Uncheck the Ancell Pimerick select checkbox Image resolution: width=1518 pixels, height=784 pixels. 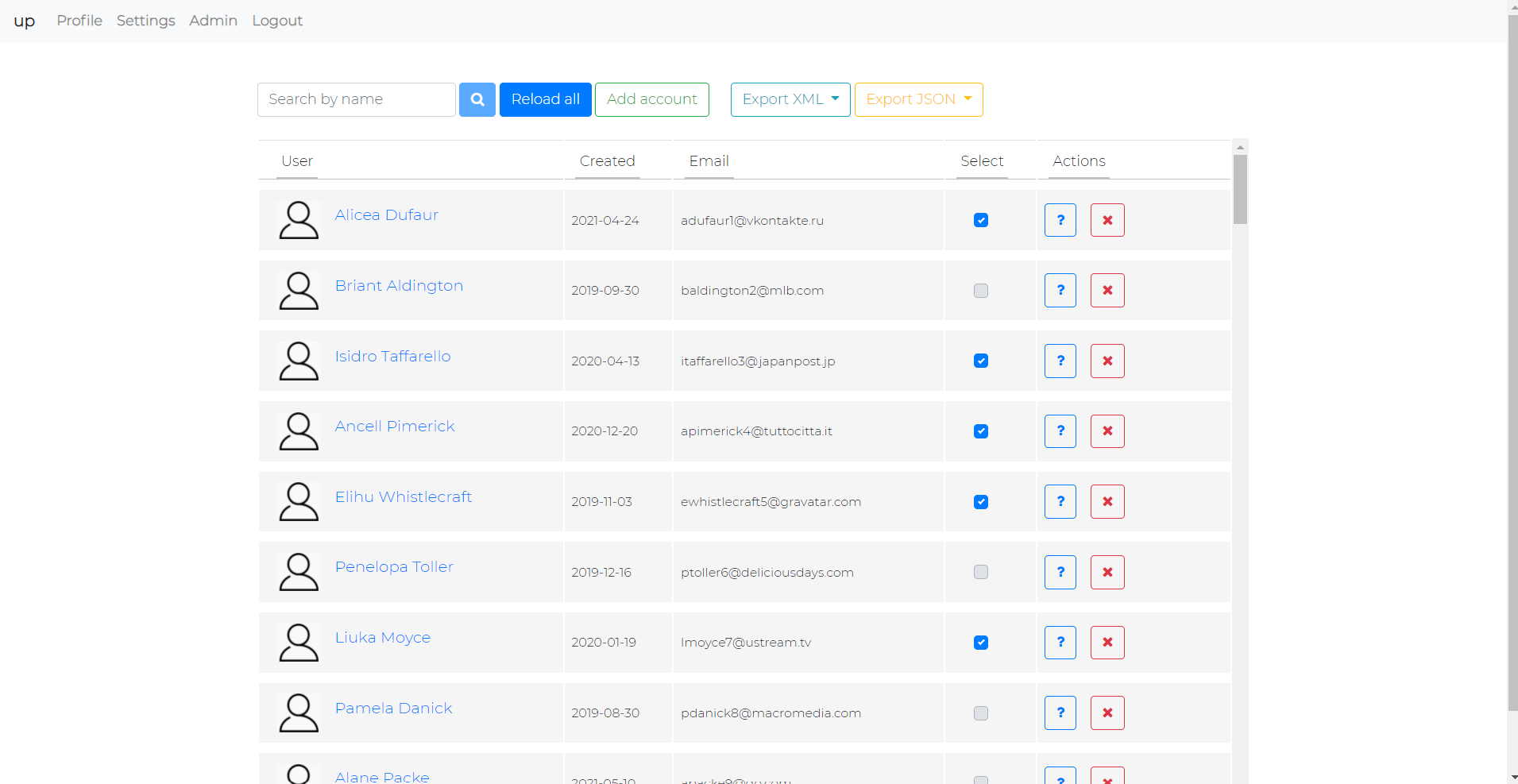click(x=981, y=431)
